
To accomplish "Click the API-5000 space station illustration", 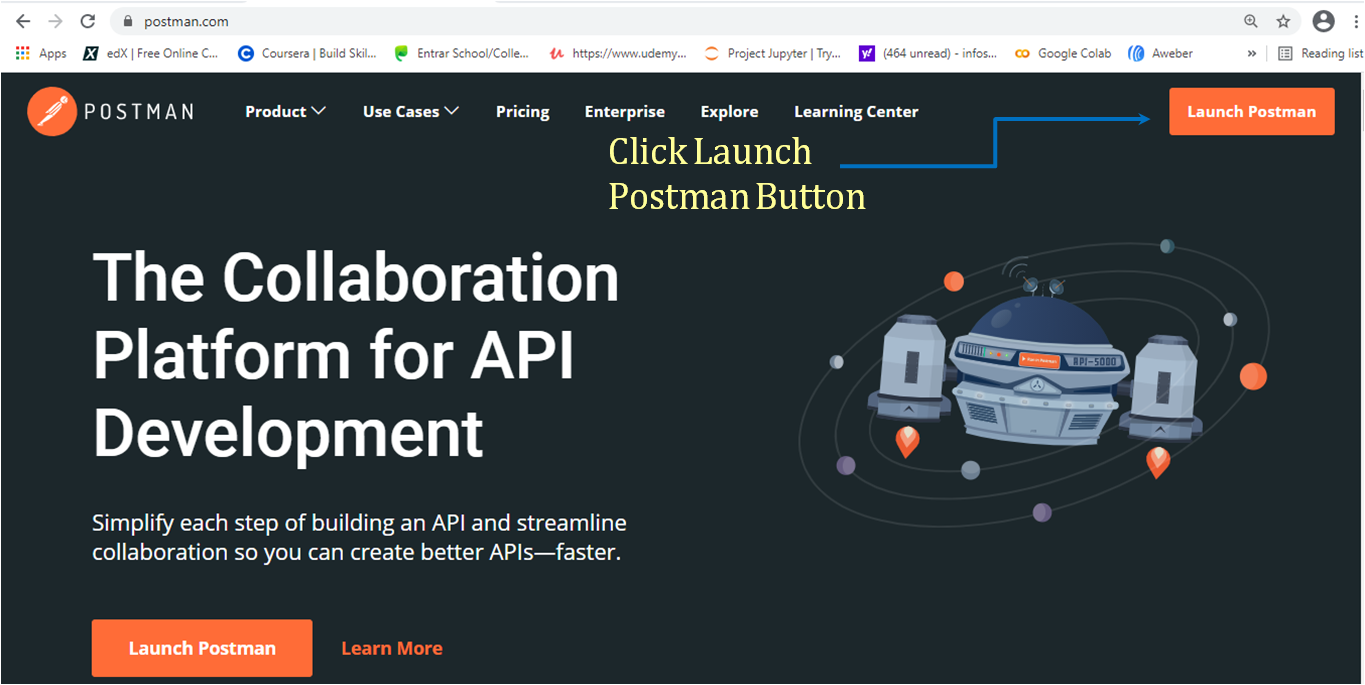I will (x=1035, y=385).
